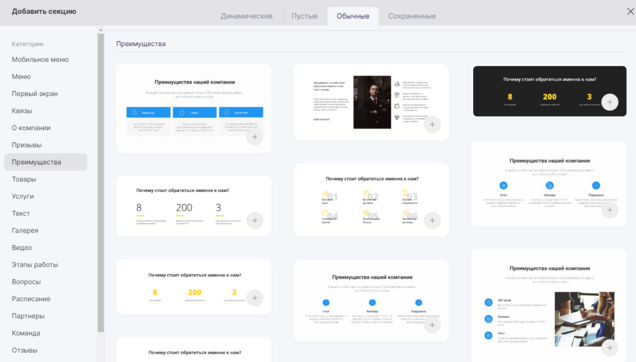Click plus on the businessman photo template
This screenshot has width=636, height=362.
point(432,125)
